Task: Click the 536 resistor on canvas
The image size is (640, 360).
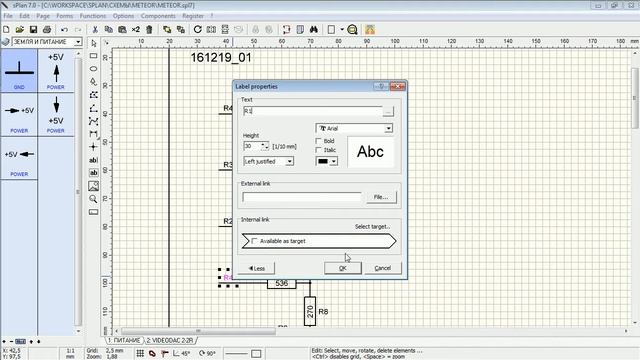Action: pyautogui.click(x=282, y=283)
